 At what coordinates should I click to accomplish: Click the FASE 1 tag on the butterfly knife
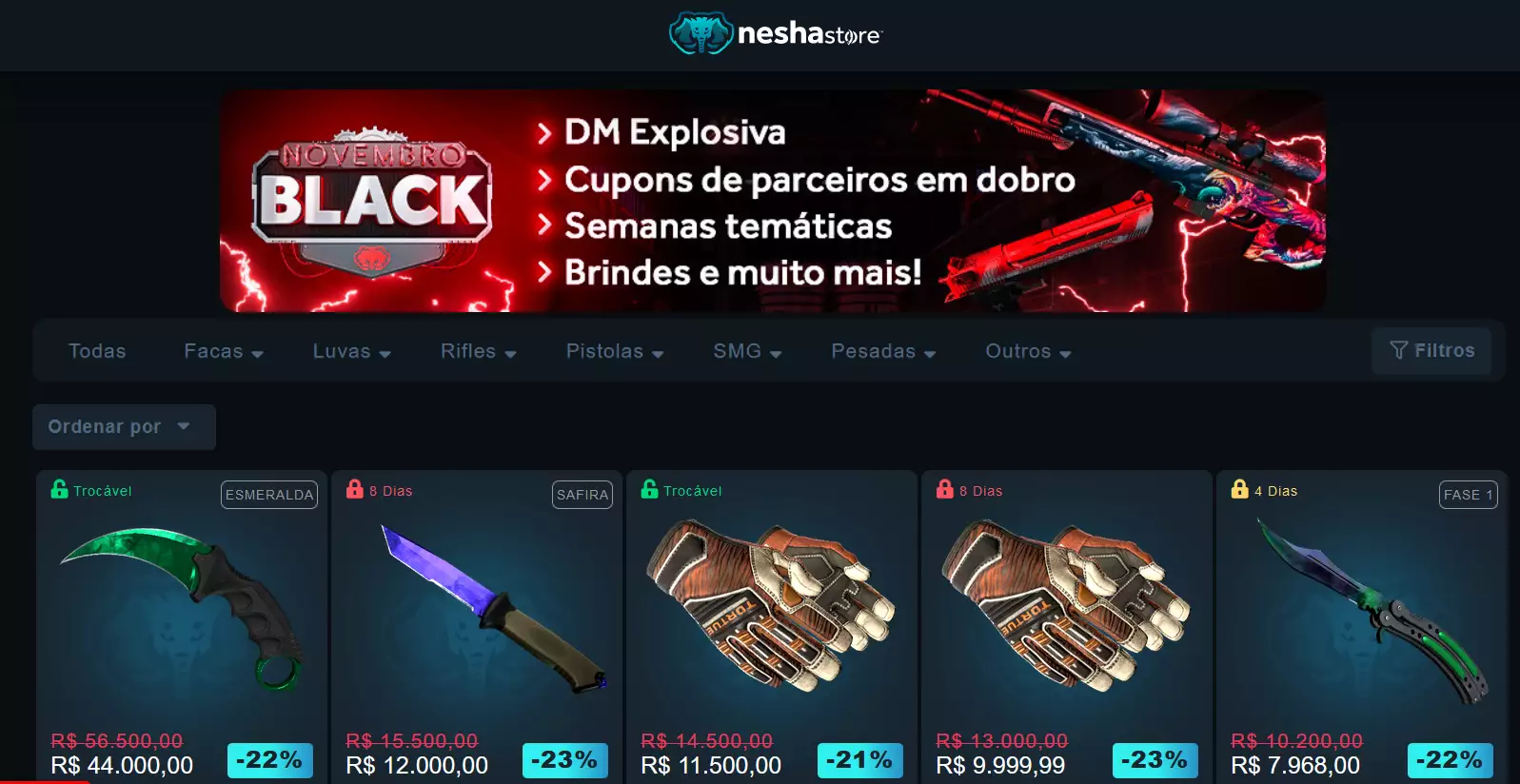pos(1468,495)
